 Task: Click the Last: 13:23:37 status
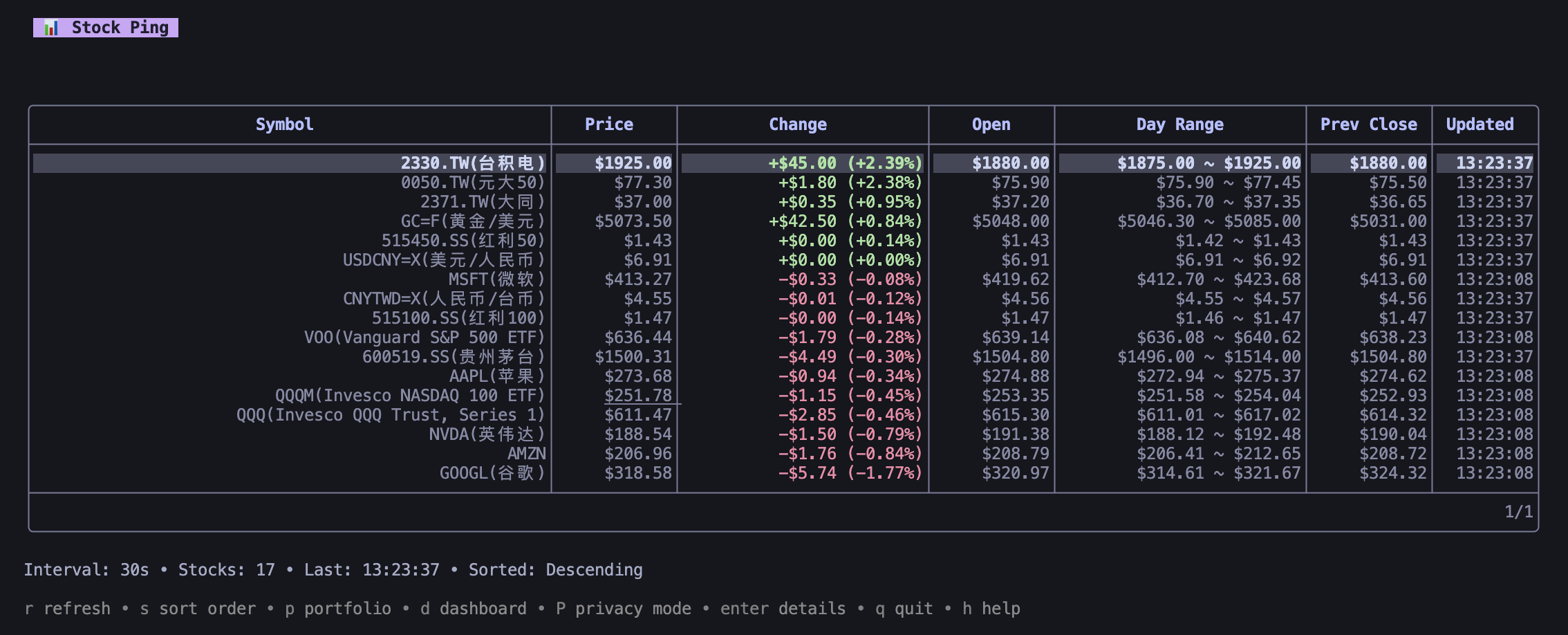click(x=372, y=570)
